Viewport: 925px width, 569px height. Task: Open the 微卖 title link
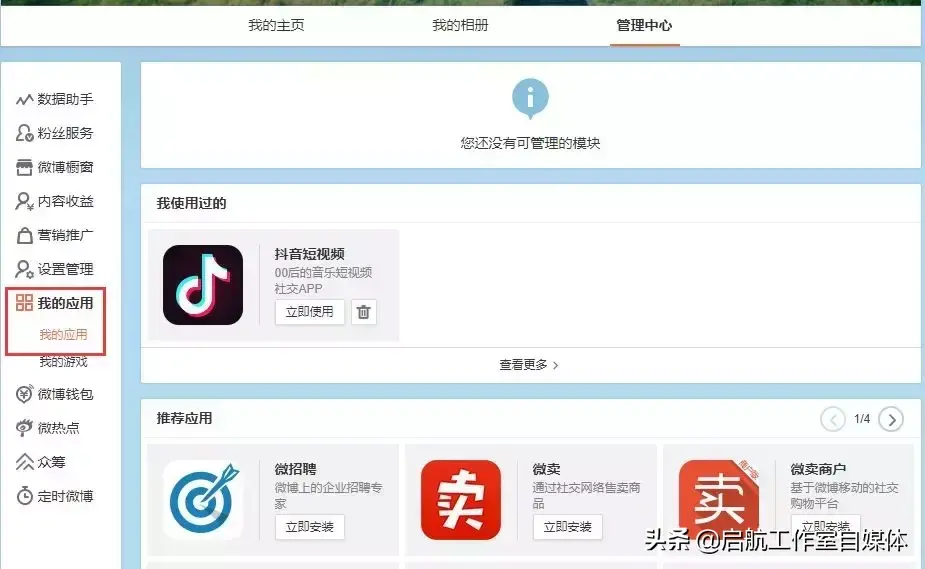(546, 469)
